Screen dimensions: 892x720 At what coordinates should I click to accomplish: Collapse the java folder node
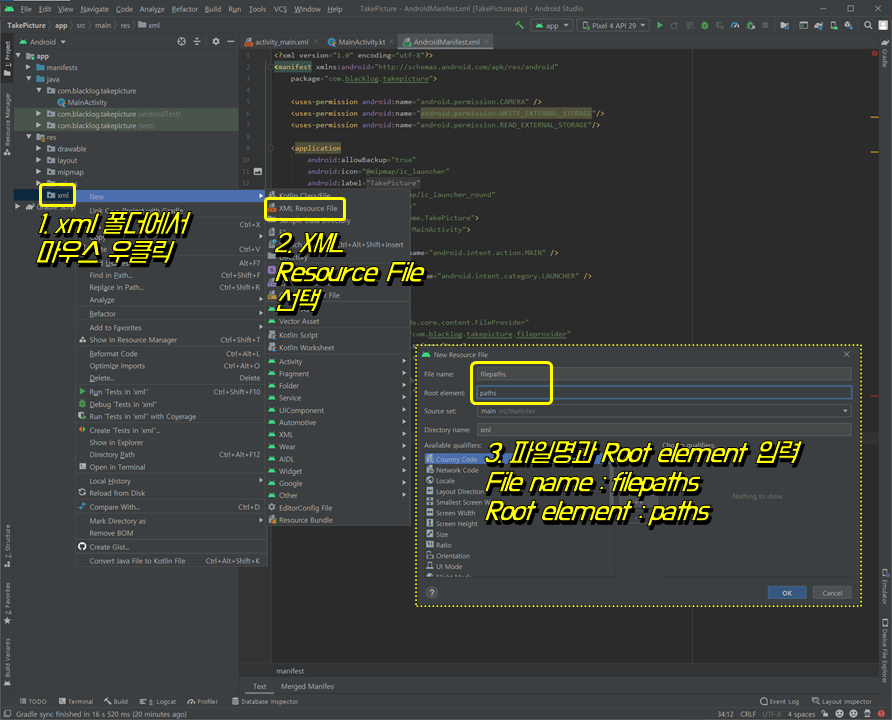[x=28, y=78]
